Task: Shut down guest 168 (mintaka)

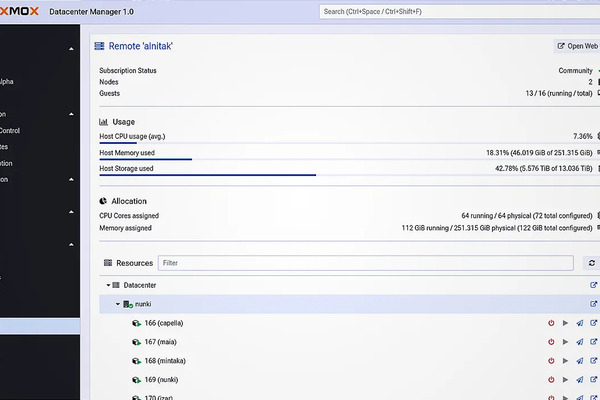Action: (x=551, y=361)
